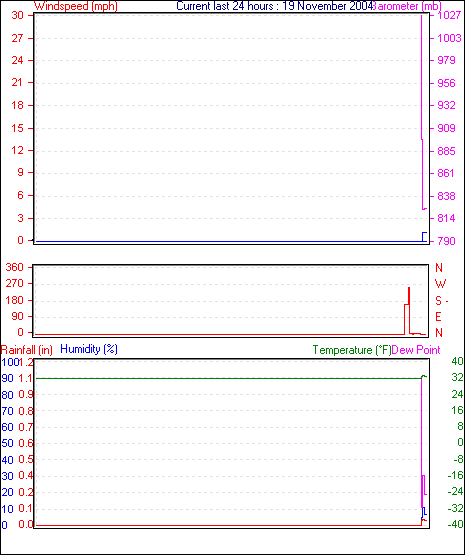Select the 838 barometer axis value
The width and height of the screenshot is (467, 558).
click(x=446, y=196)
